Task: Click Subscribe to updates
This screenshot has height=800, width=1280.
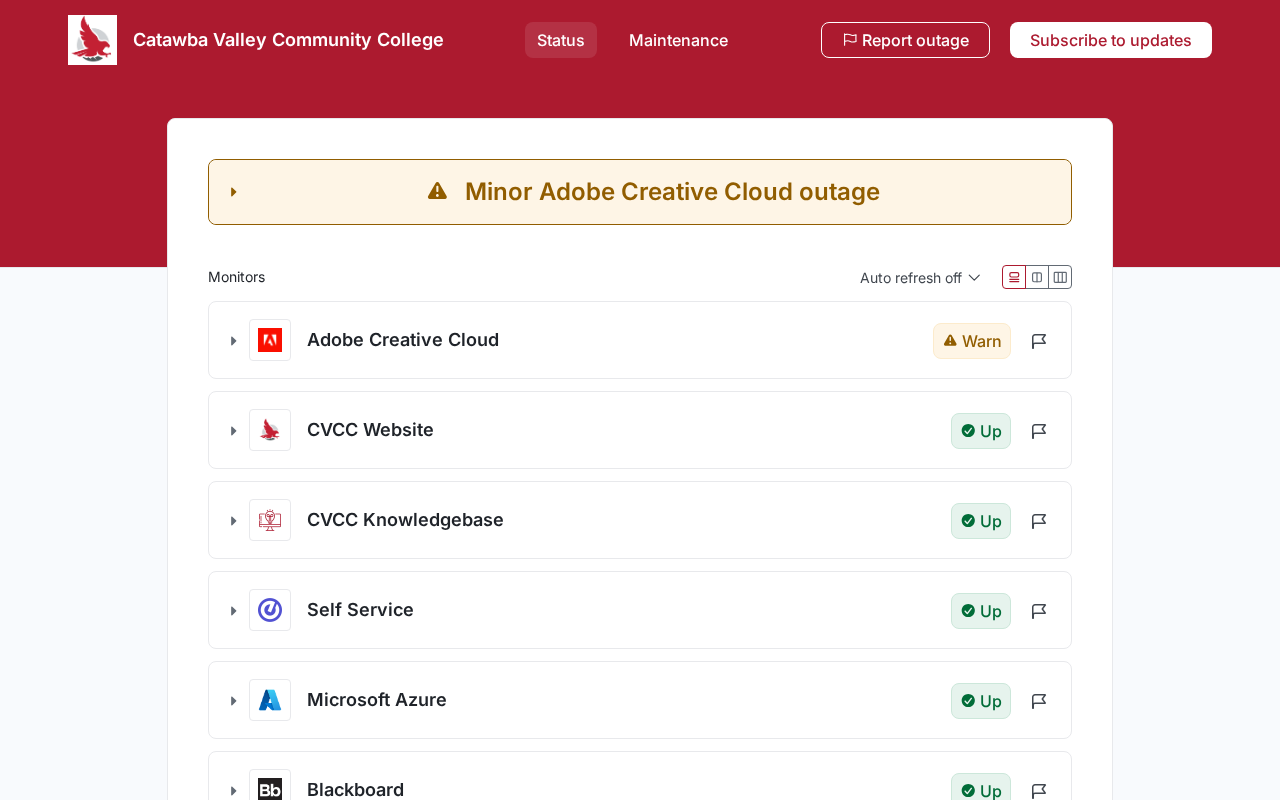Action: (1110, 40)
